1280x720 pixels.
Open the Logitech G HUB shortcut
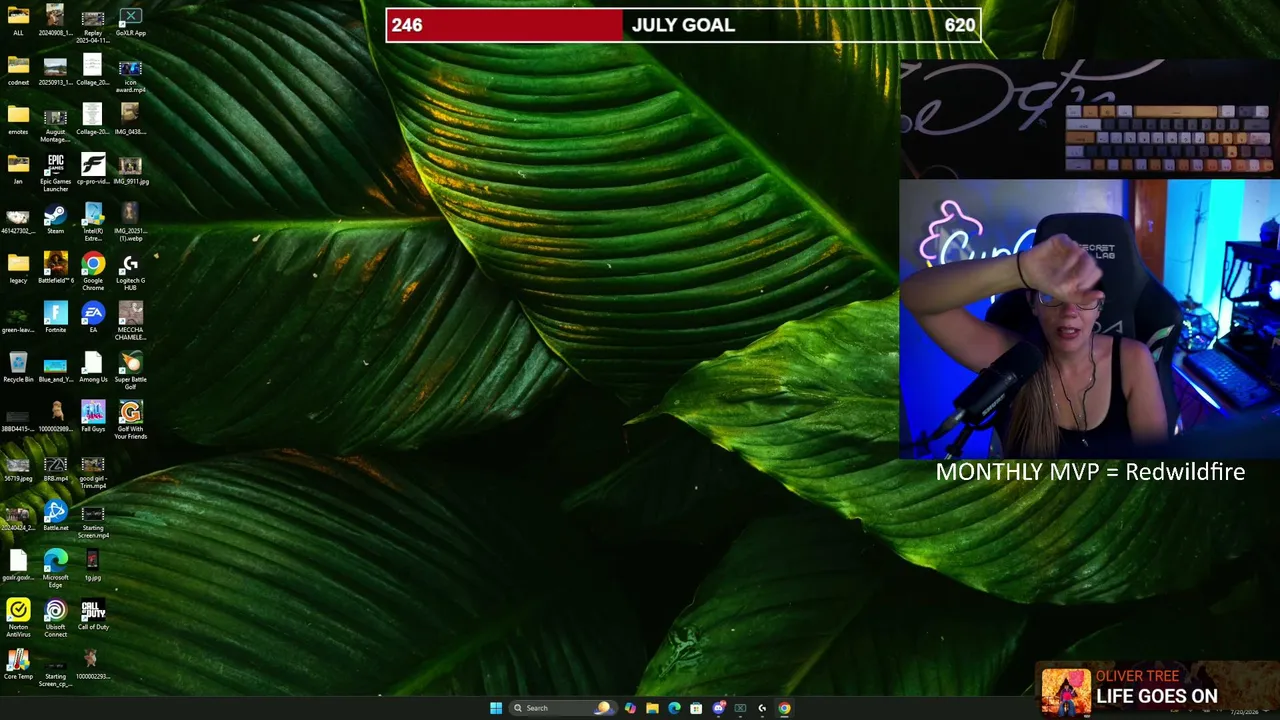[130, 270]
